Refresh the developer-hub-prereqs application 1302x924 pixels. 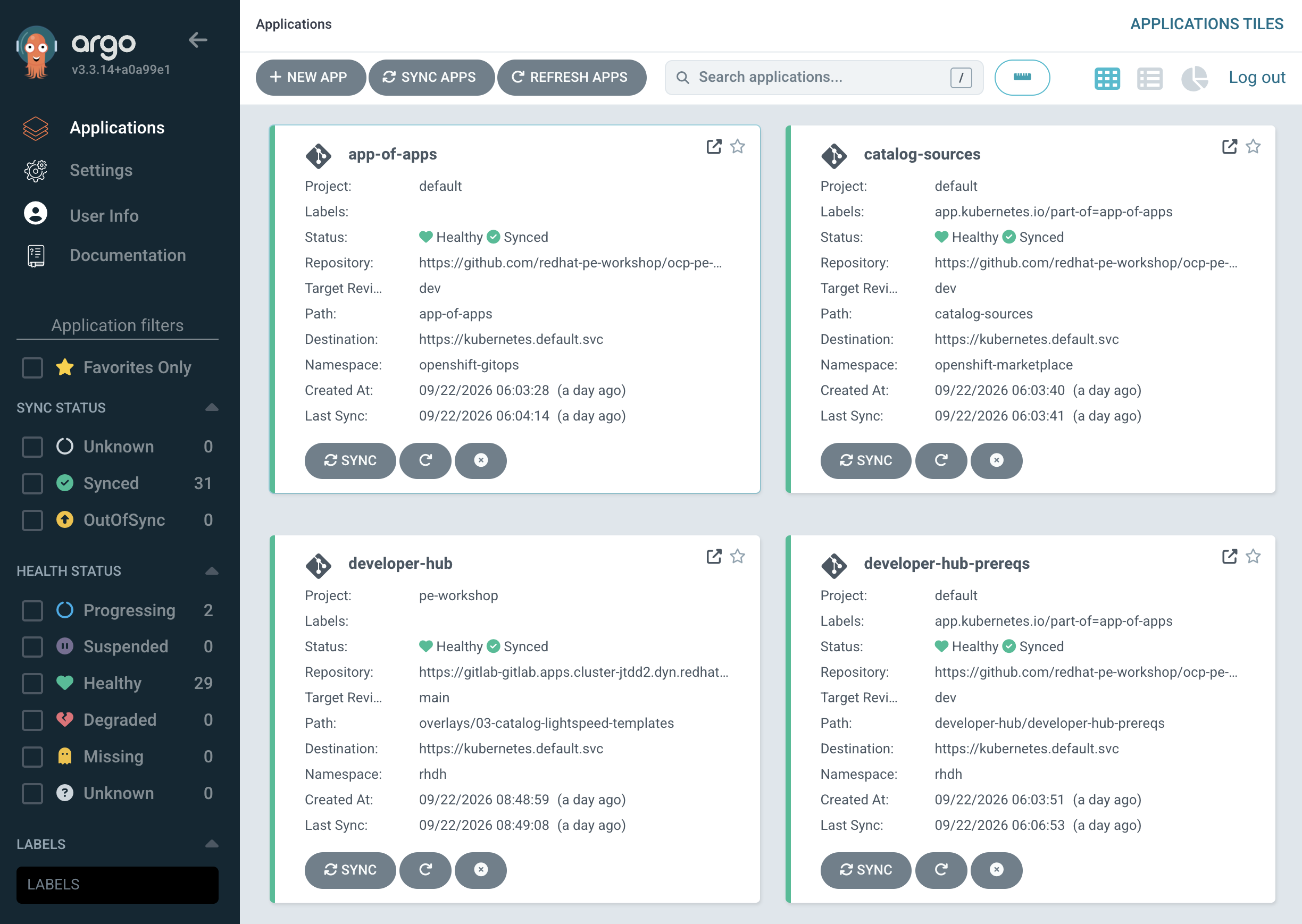click(x=941, y=869)
